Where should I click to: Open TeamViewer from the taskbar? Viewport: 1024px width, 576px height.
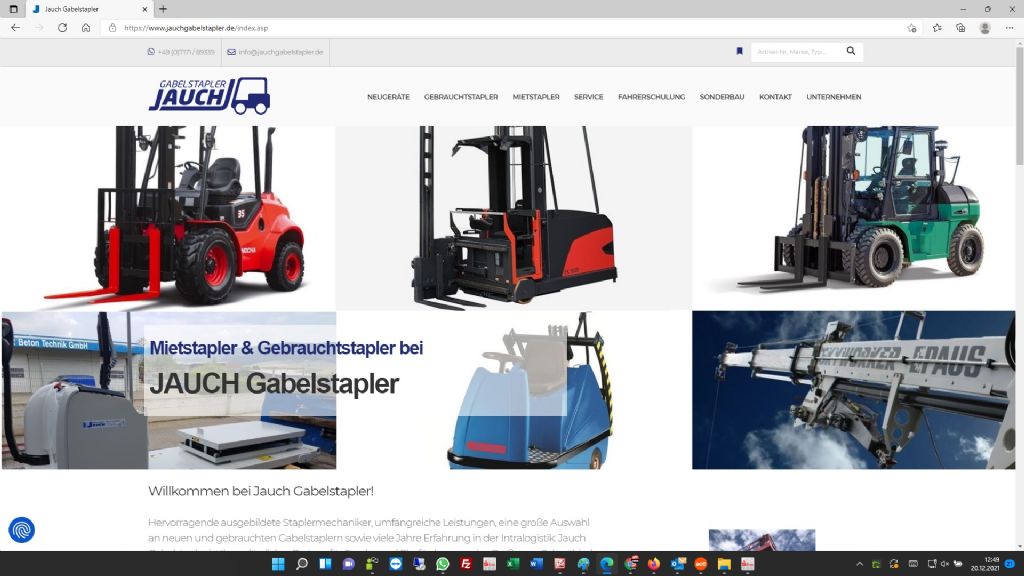click(395, 564)
